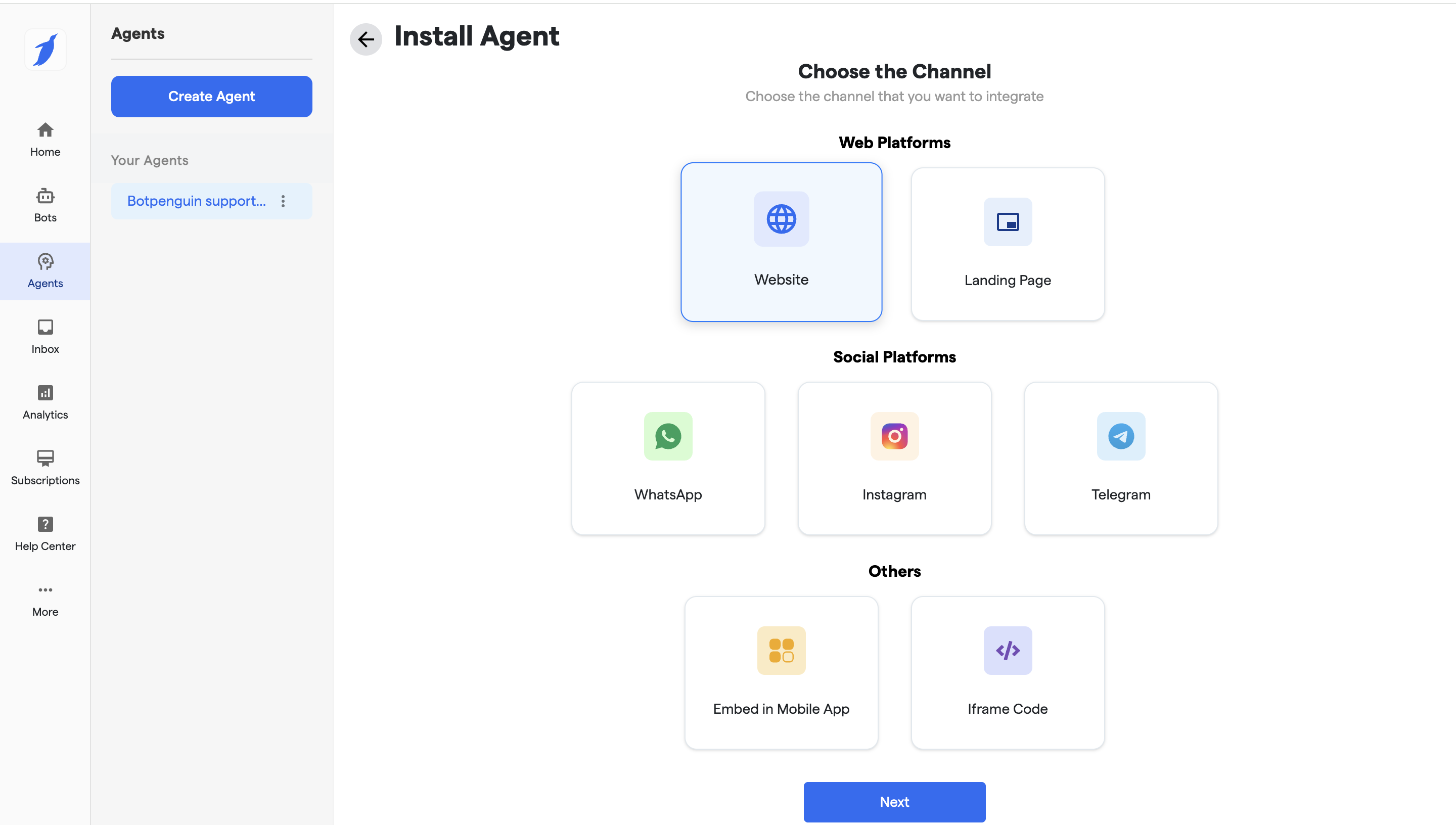Expand the More menu in sidebar
Screen dimensions: 1456x825
(x=45, y=600)
